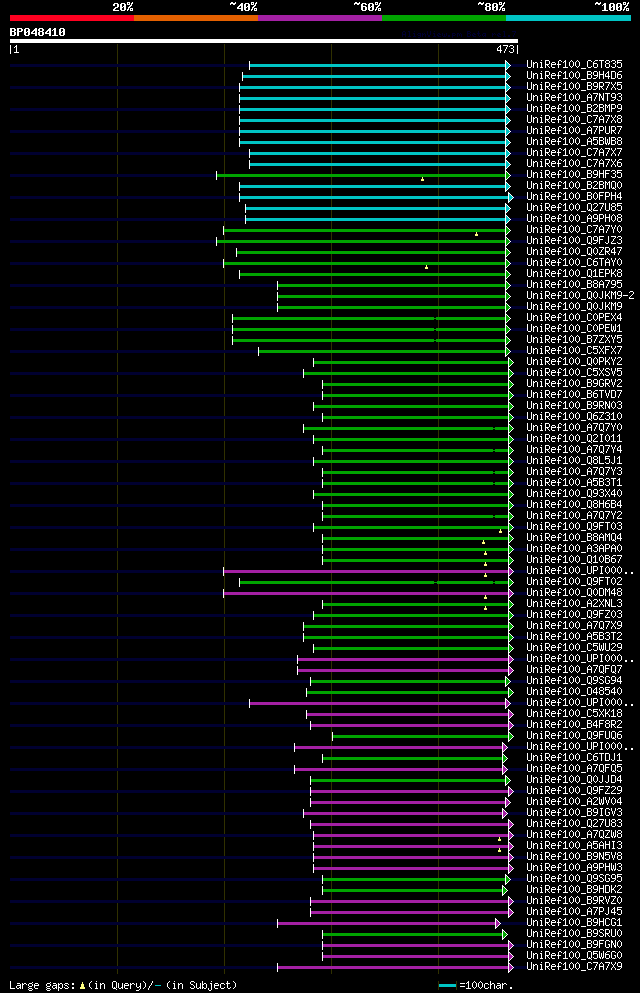The height and width of the screenshot is (993, 640).
Task: Open the UniRef100_Q8L5J1 entry
Action: (574, 460)
